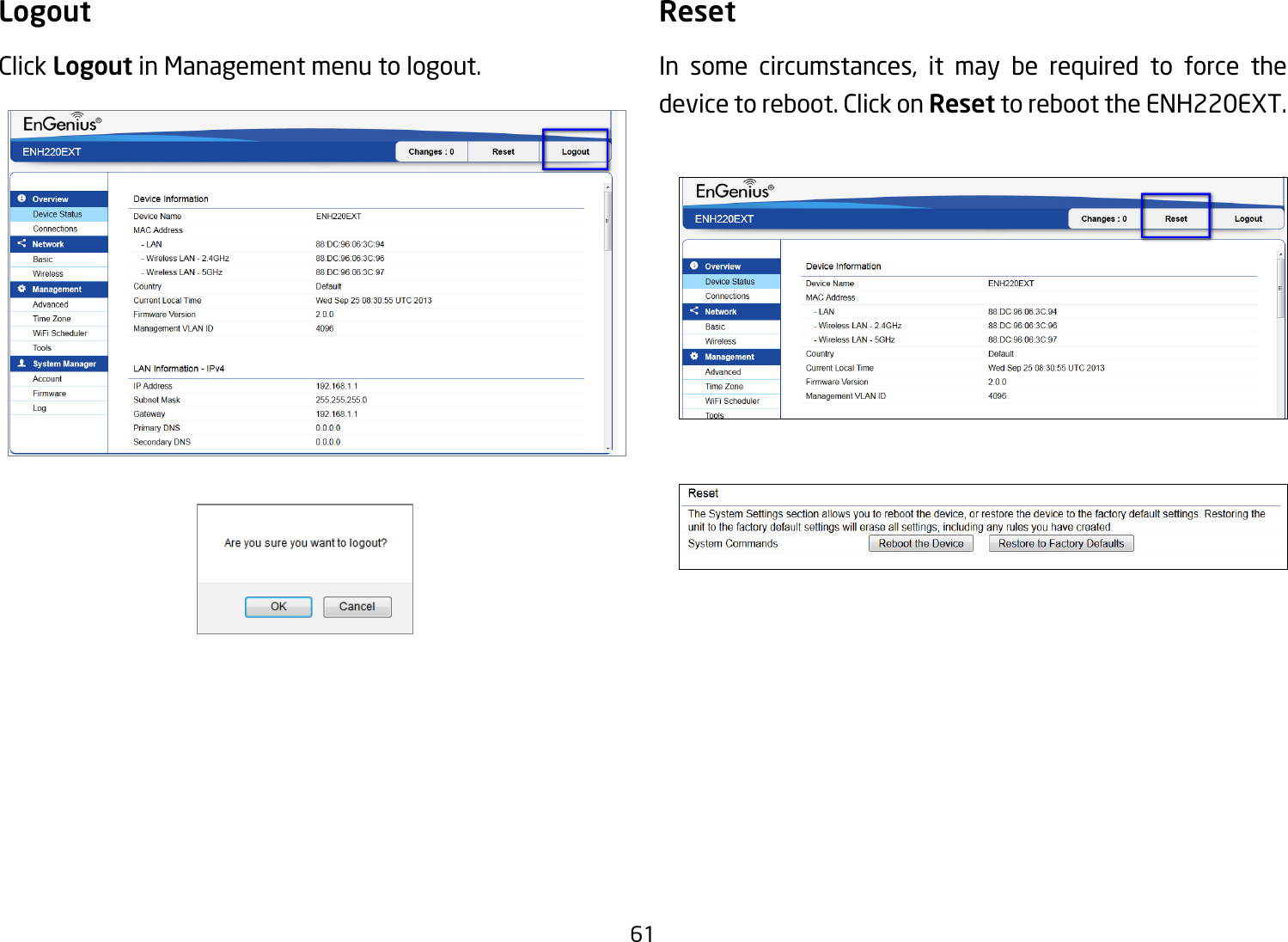The height and width of the screenshot is (942, 1288).
Task: Click the Logout button in the Reset screenshot
Action: [x=1248, y=218]
